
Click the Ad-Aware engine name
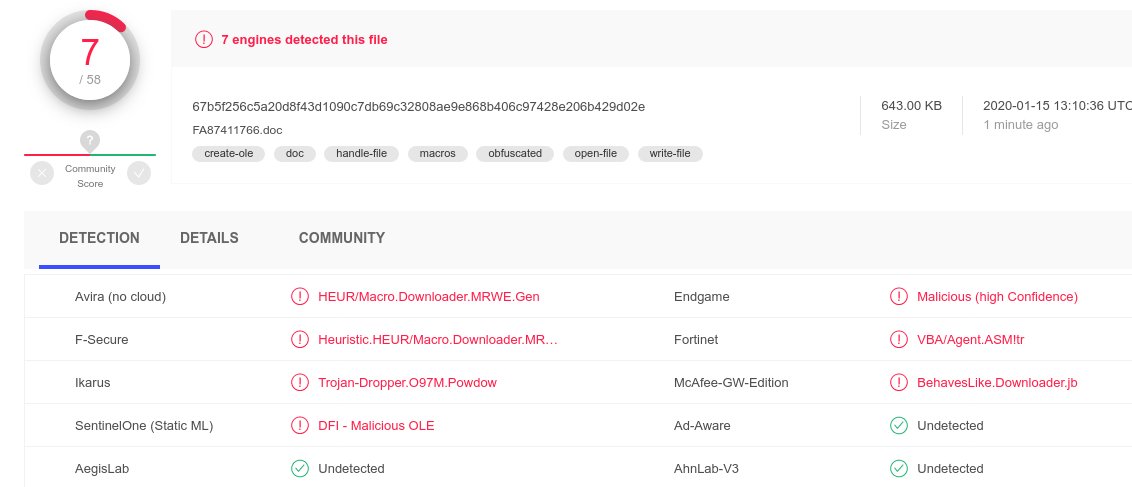[x=702, y=426]
